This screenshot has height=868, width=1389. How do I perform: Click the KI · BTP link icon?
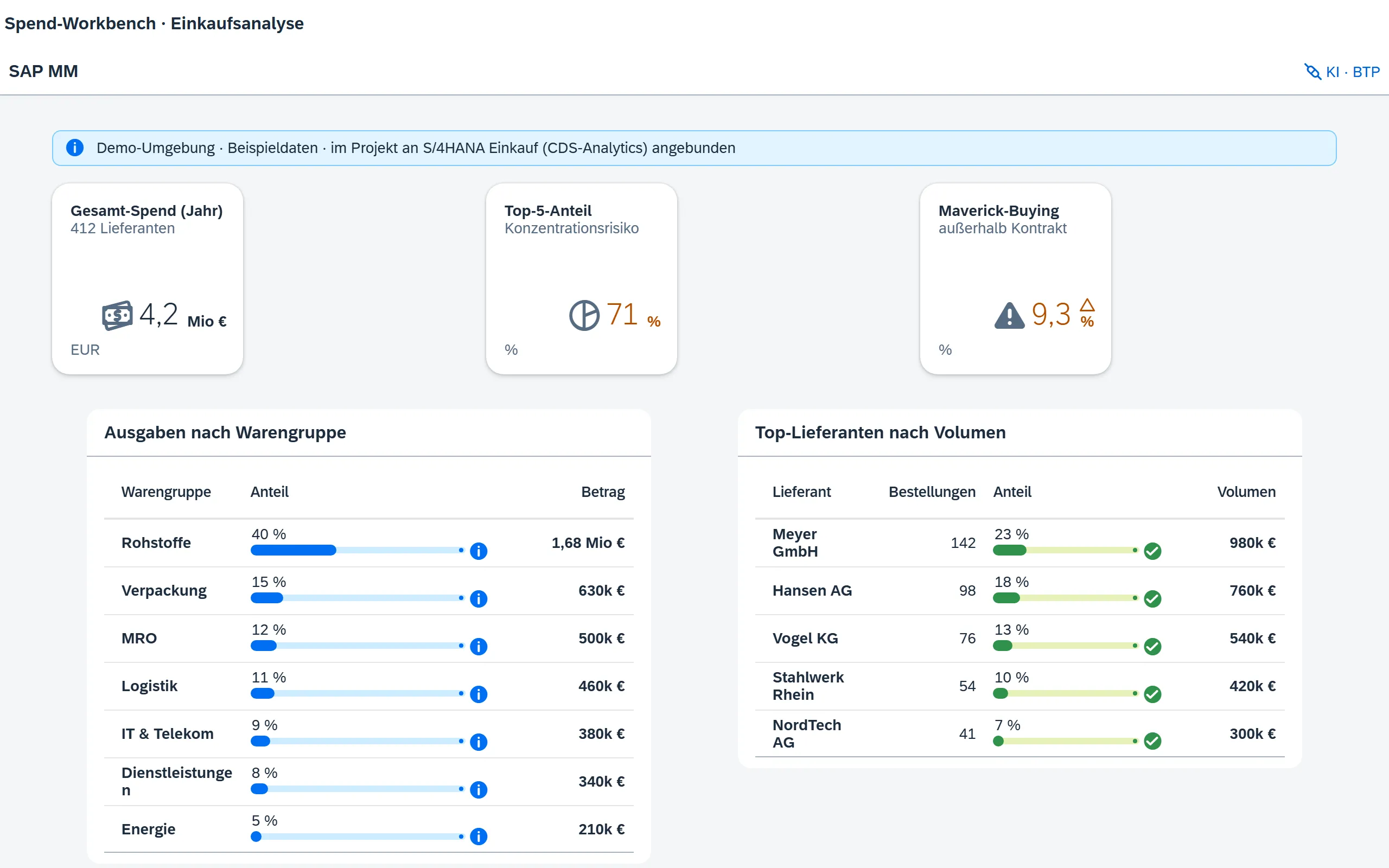[x=1312, y=72]
